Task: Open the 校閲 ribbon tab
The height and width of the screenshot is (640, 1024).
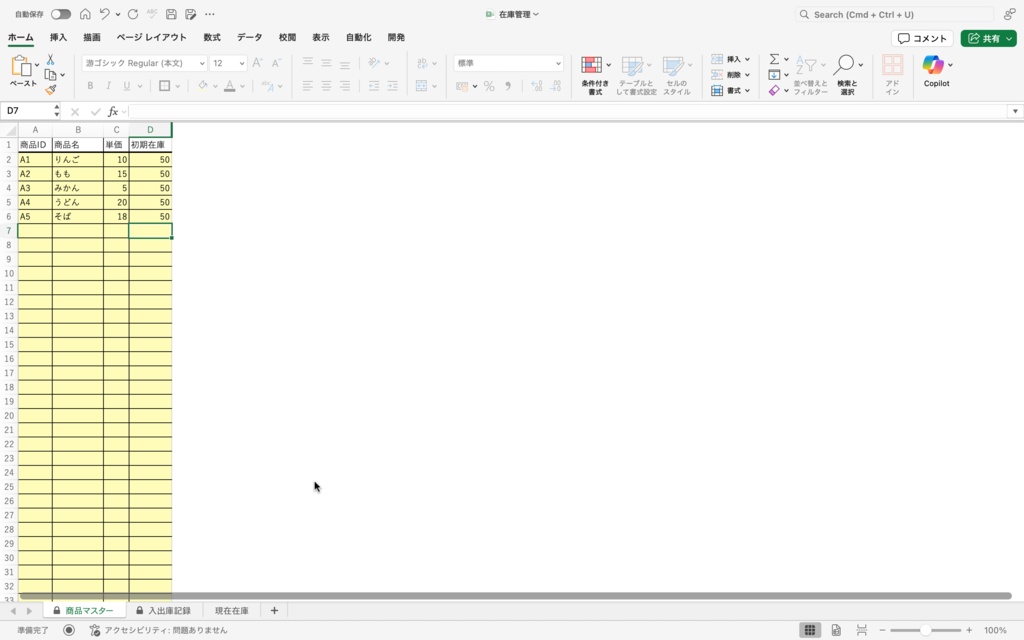Action: (x=287, y=37)
